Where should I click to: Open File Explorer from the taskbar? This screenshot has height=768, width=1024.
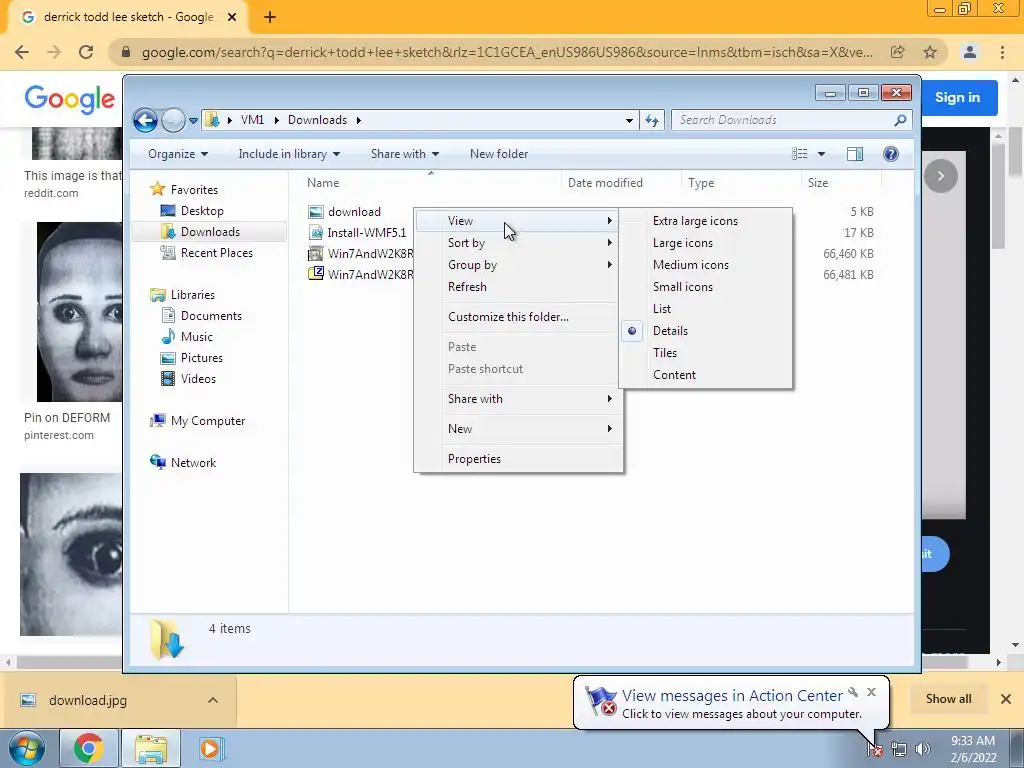pos(151,748)
